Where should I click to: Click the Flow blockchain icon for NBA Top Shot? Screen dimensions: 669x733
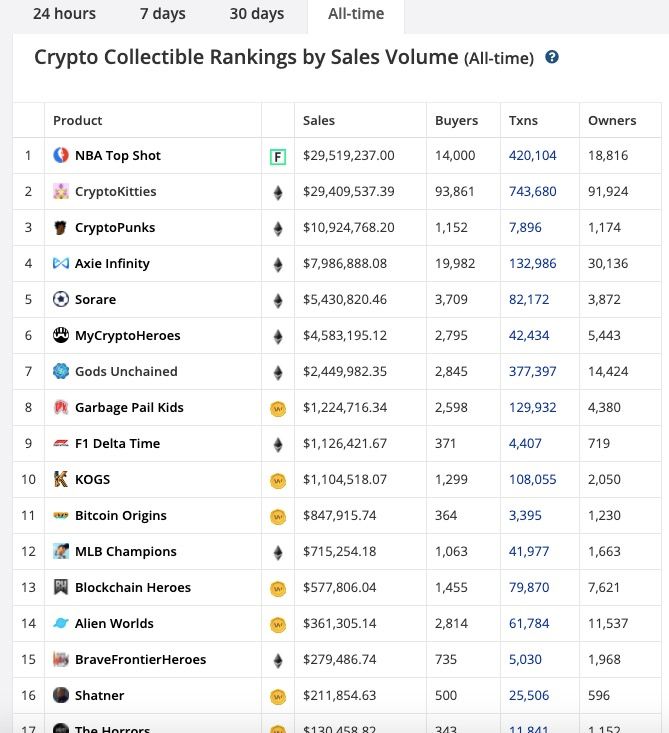pyautogui.click(x=278, y=156)
